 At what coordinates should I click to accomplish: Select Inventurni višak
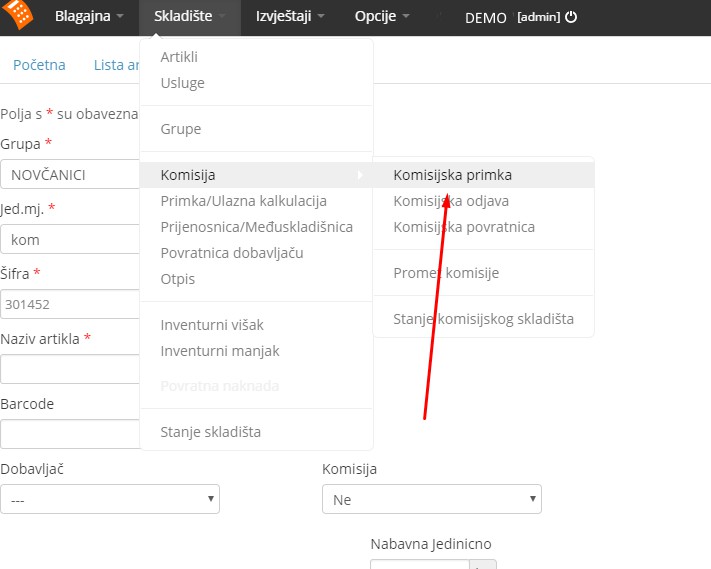click(x=212, y=325)
